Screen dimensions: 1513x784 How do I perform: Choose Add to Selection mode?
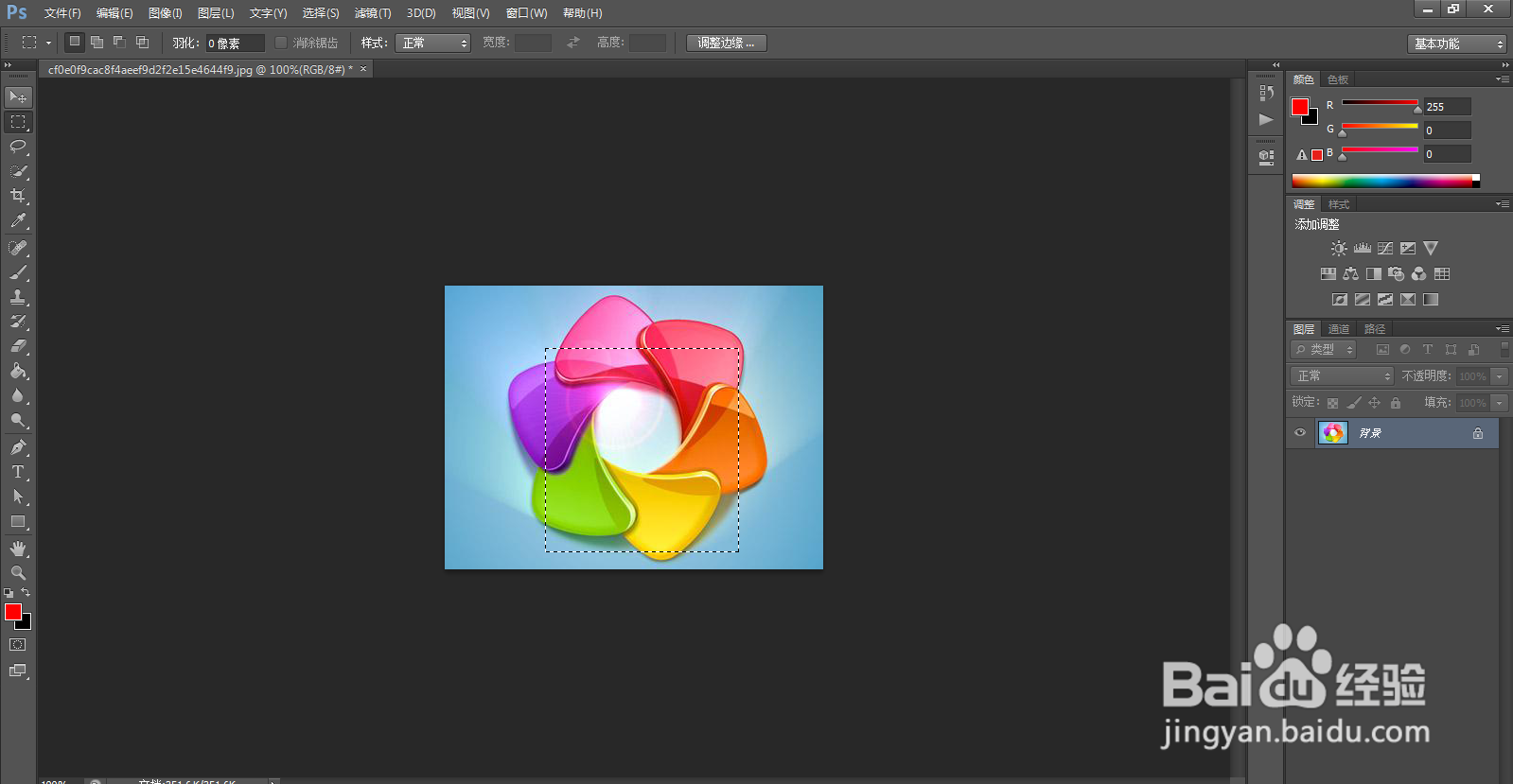pyautogui.click(x=97, y=43)
